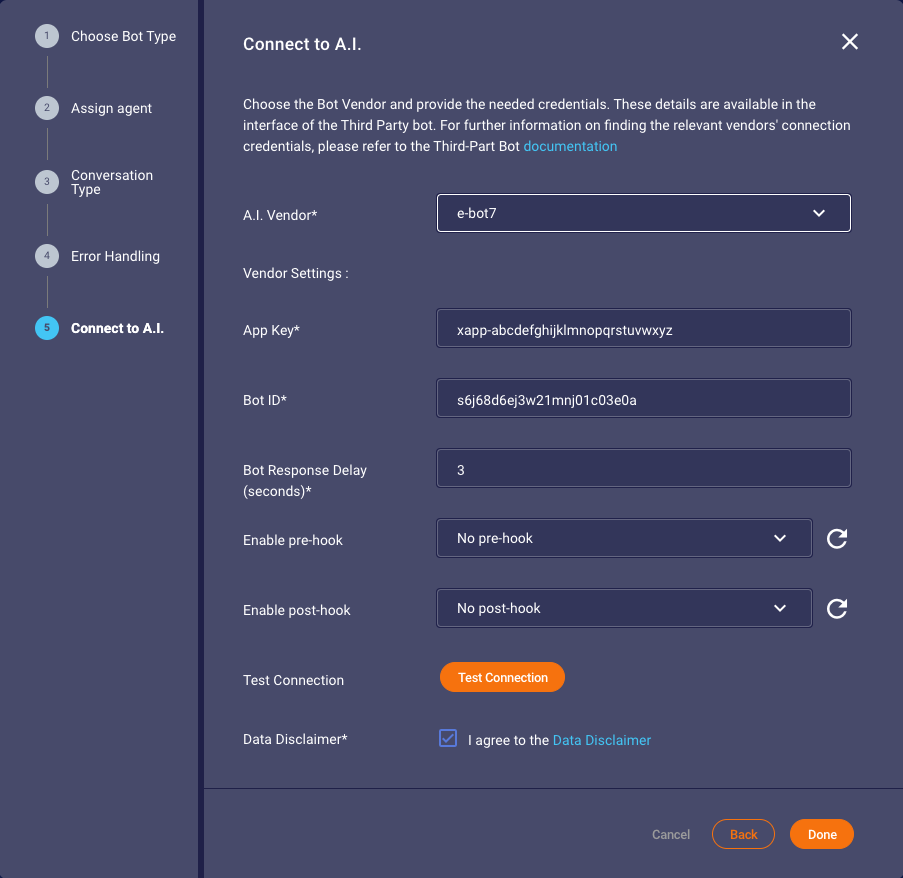
Task: Click the step 3 circle icon
Action: (x=47, y=181)
